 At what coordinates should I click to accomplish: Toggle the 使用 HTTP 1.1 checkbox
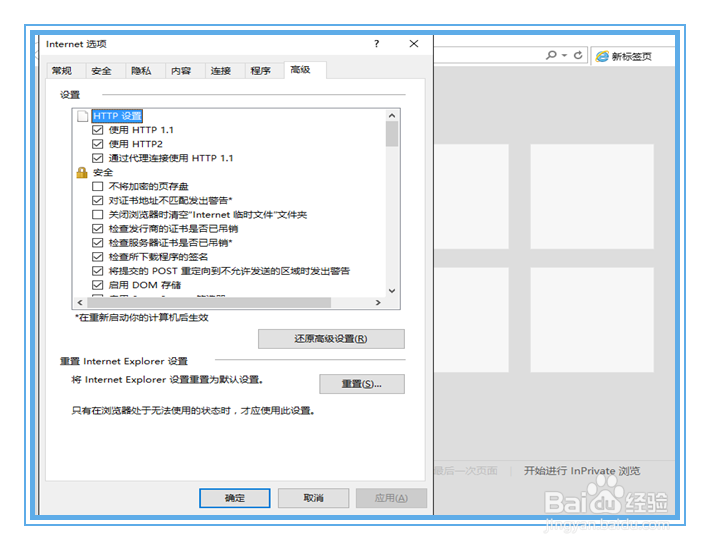97,130
